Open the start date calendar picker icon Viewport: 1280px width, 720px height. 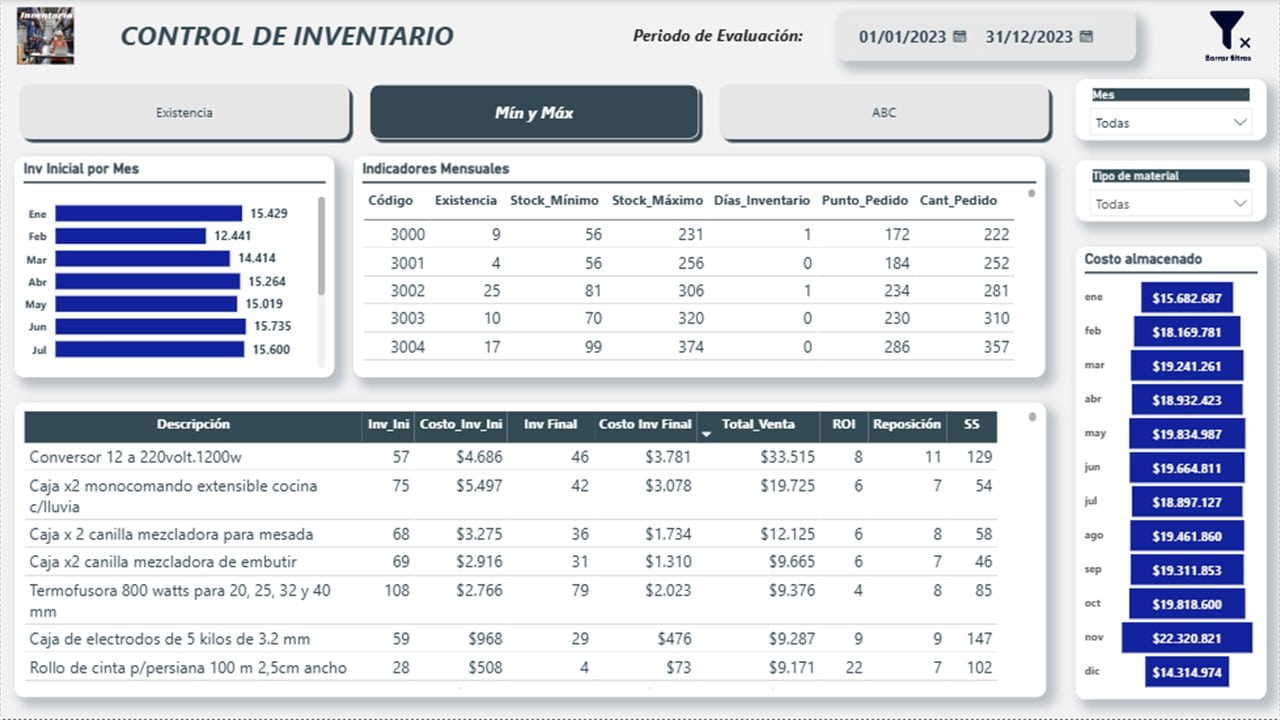960,37
